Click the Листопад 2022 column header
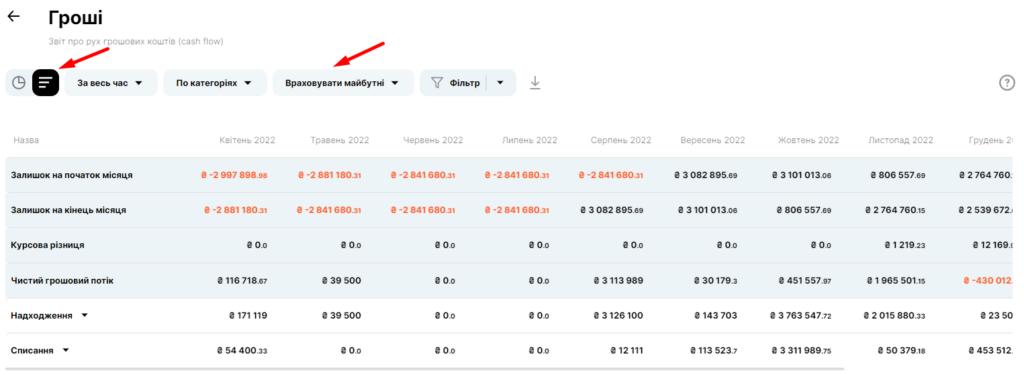 [x=901, y=140]
